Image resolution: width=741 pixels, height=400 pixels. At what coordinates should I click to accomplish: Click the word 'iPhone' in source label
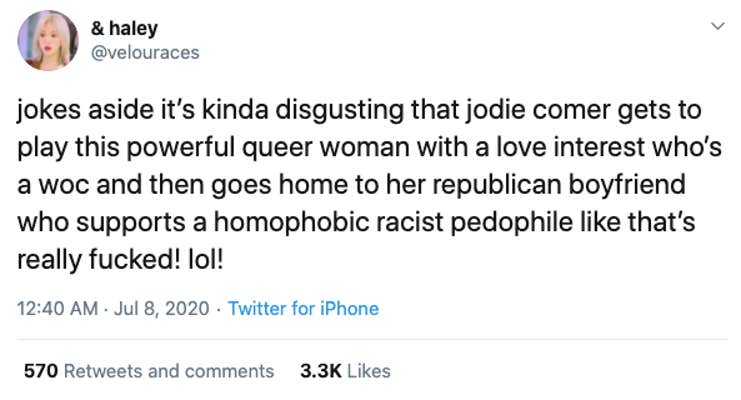click(x=349, y=309)
